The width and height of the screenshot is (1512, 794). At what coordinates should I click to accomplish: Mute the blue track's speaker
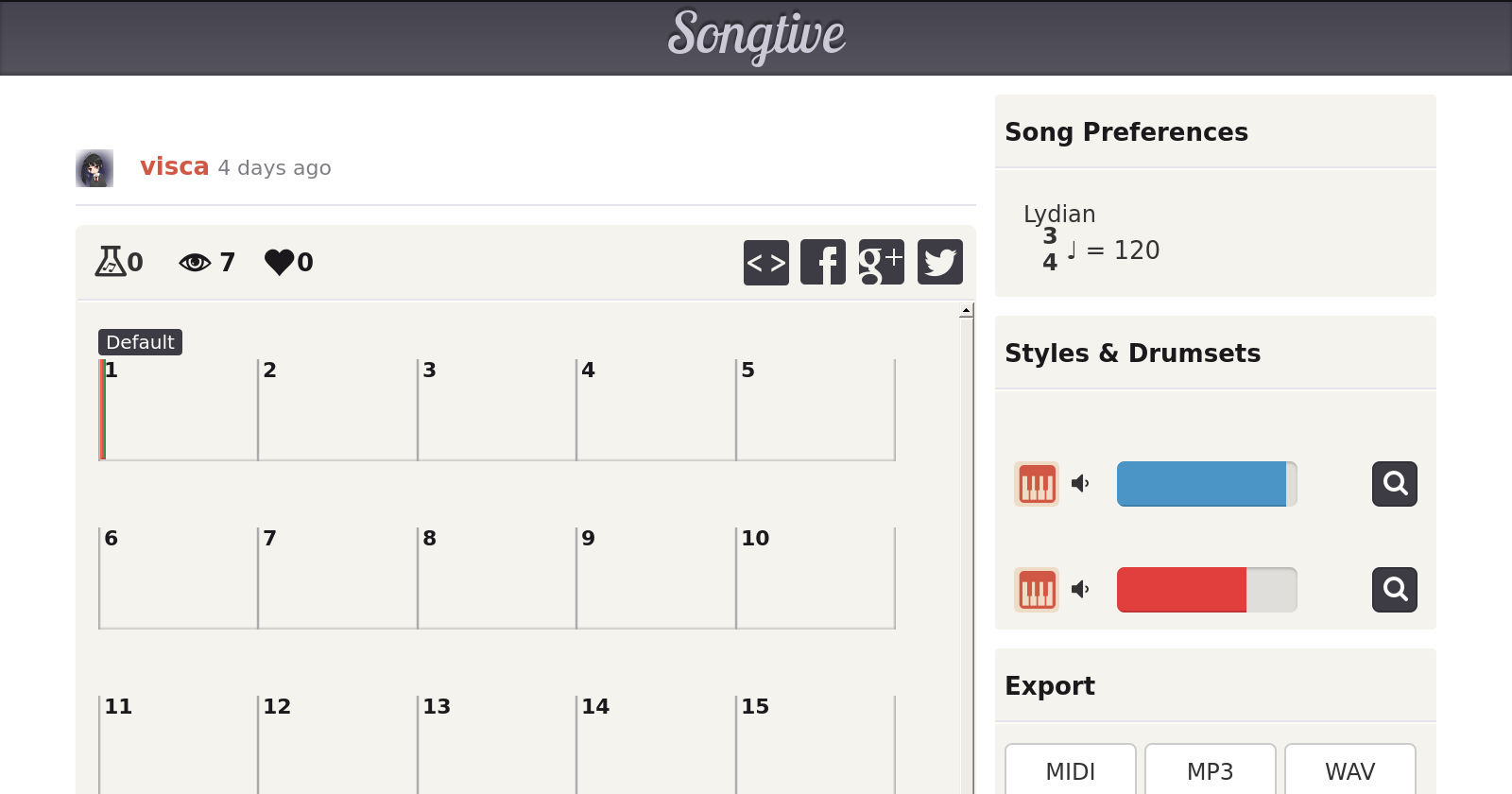[x=1080, y=484]
